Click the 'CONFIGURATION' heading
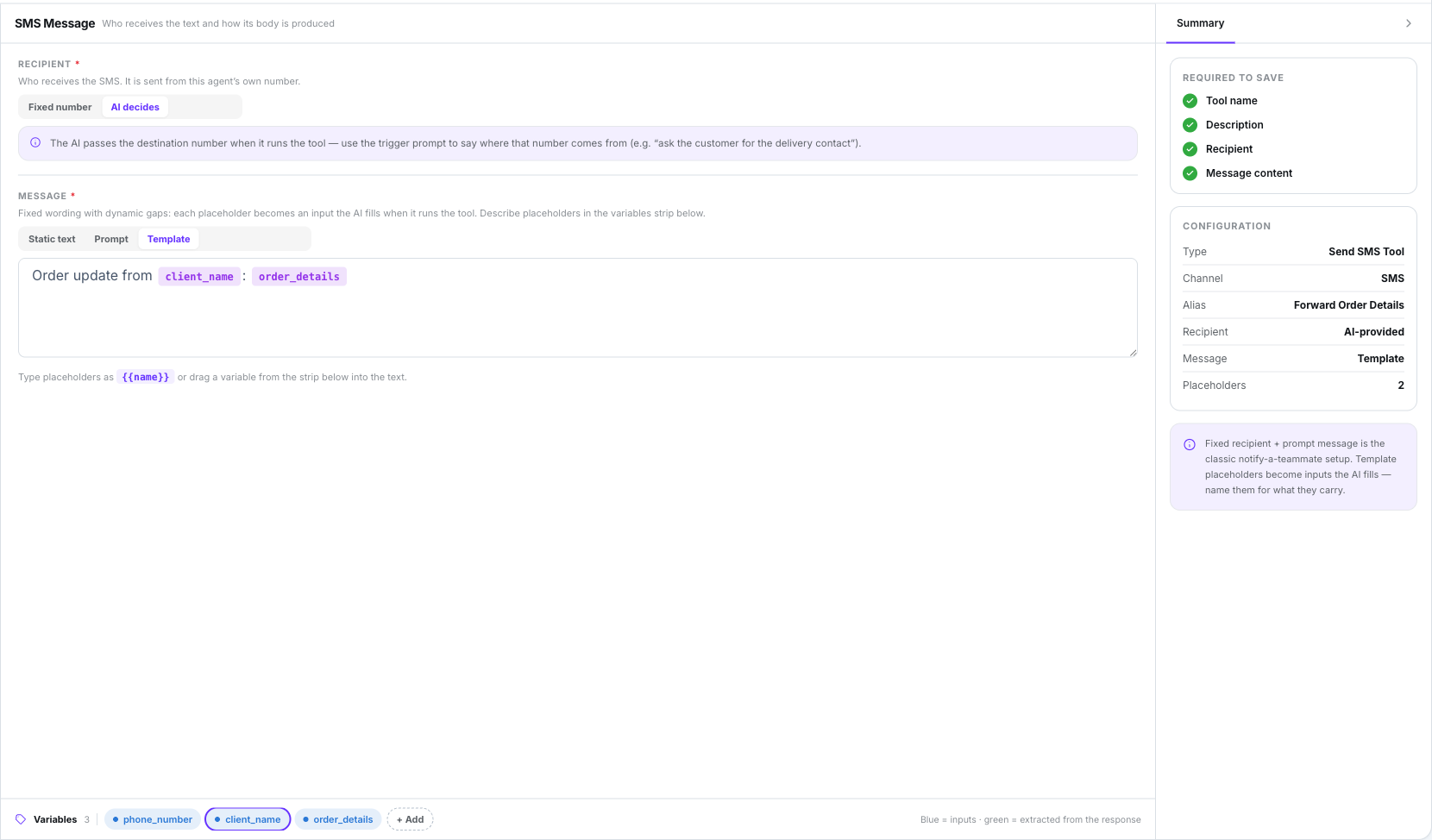Viewport: 1432px width, 840px height. click(x=1227, y=226)
